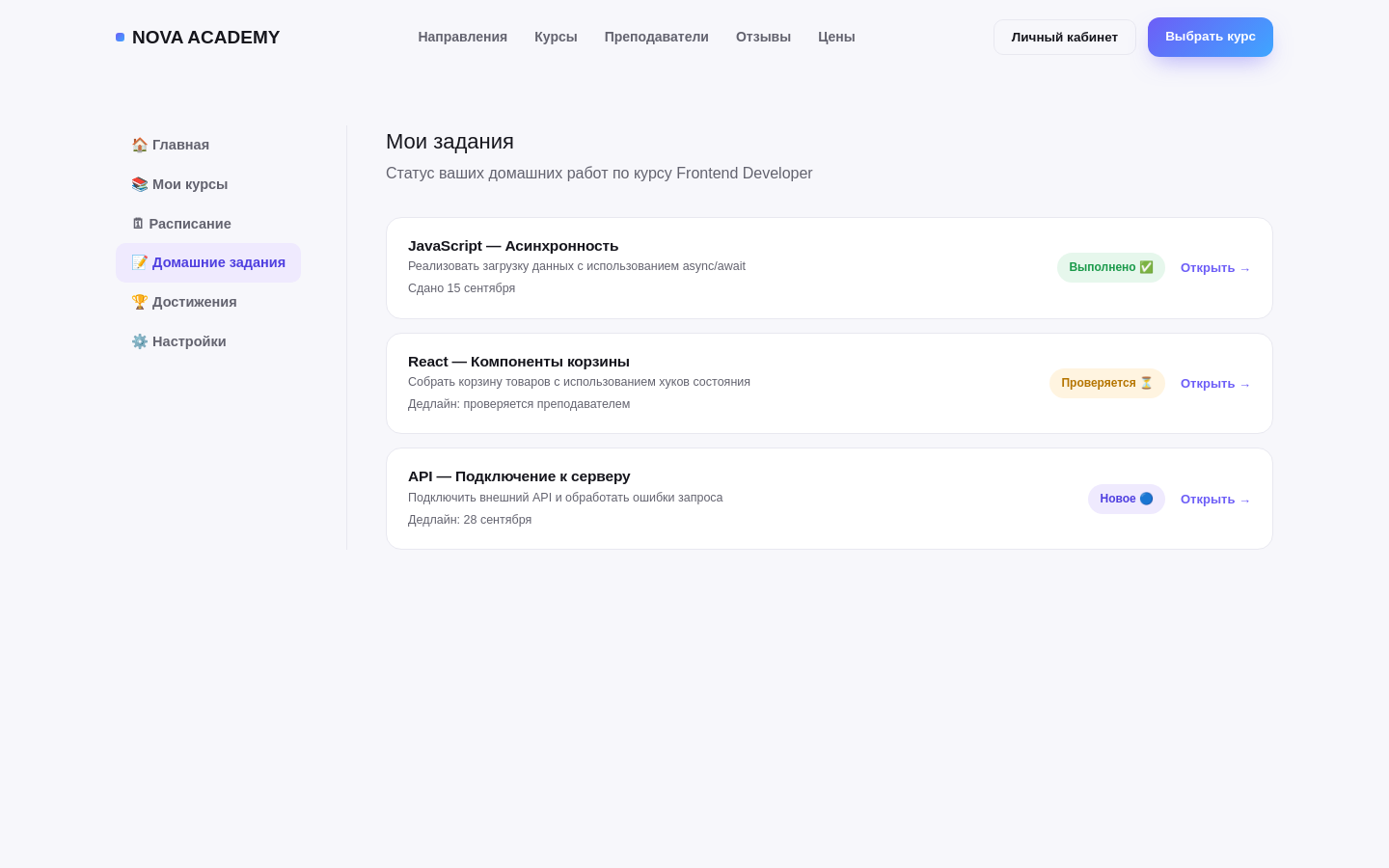Click the description about хуков состояния

tap(579, 382)
